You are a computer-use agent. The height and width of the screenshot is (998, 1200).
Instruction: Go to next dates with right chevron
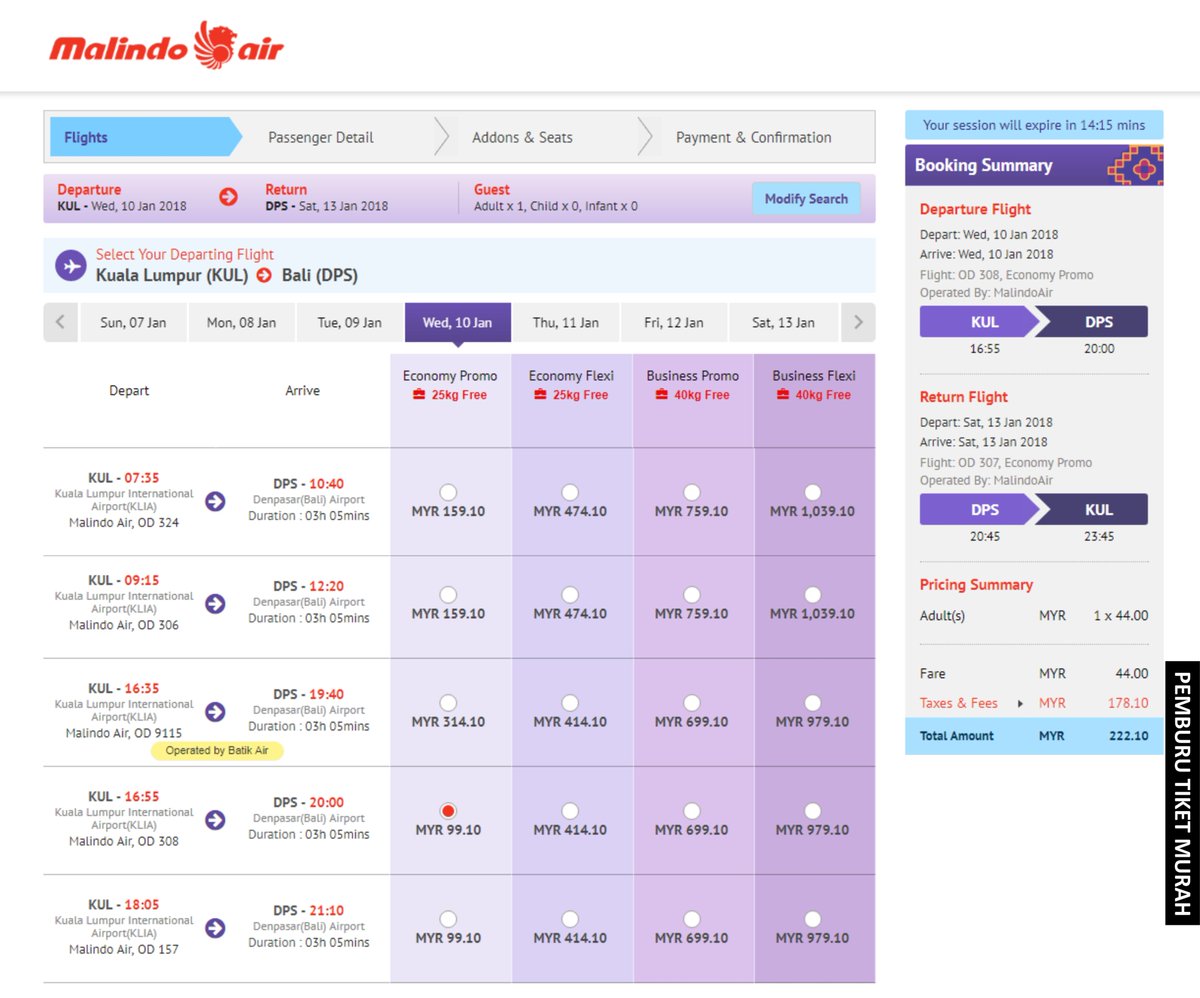pos(858,322)
